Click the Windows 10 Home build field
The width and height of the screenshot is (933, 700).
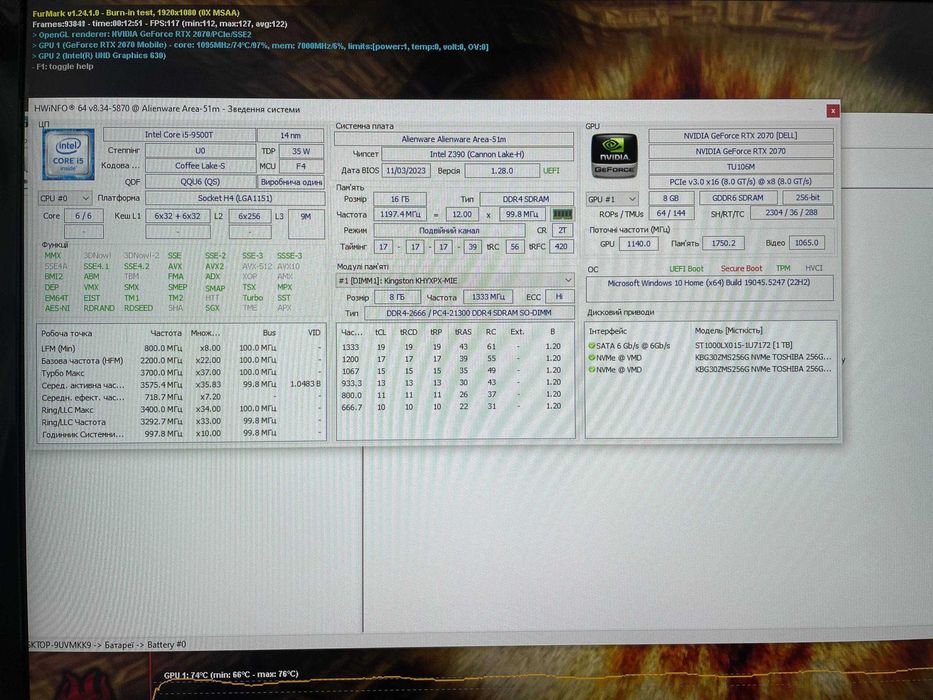709,288
